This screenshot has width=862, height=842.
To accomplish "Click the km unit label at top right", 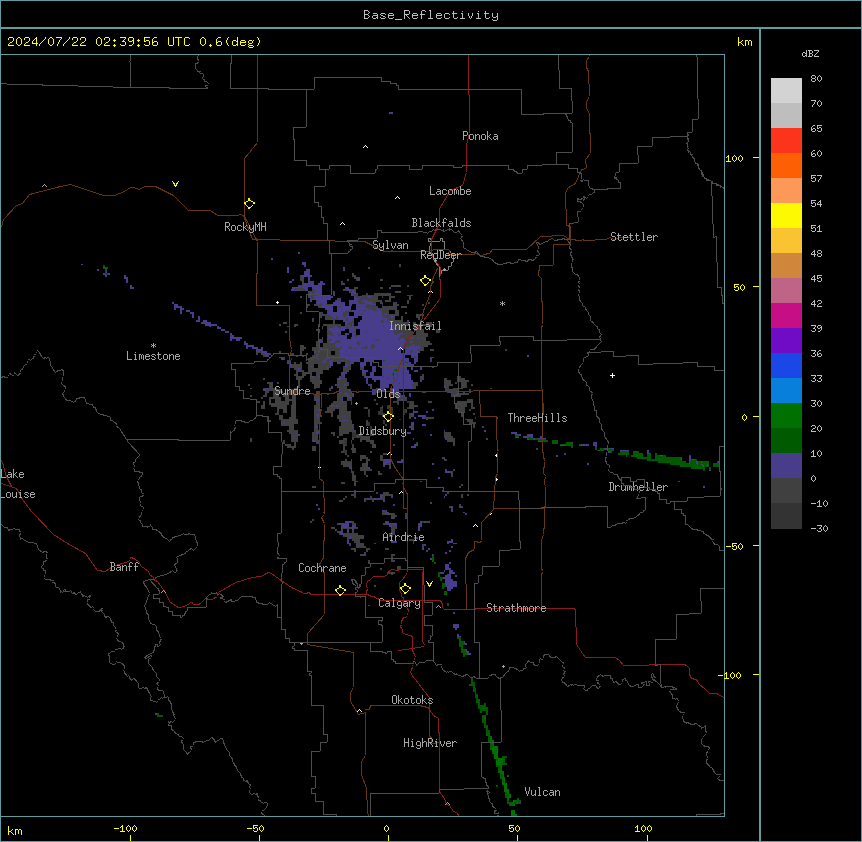I will pyautogui.click(x=744, y=42).
